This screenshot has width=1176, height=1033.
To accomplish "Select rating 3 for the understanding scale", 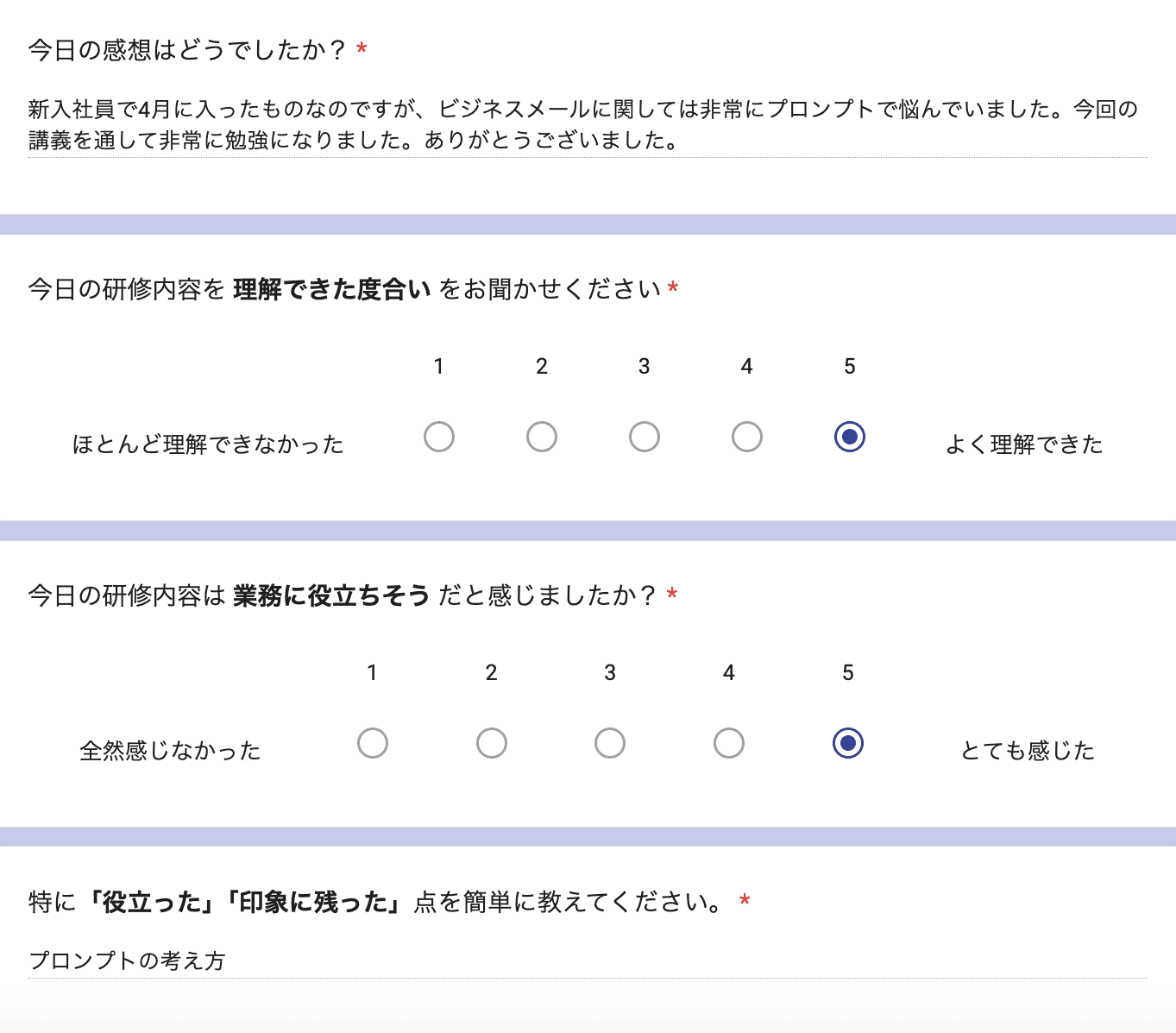I will [x=644, y=437].
